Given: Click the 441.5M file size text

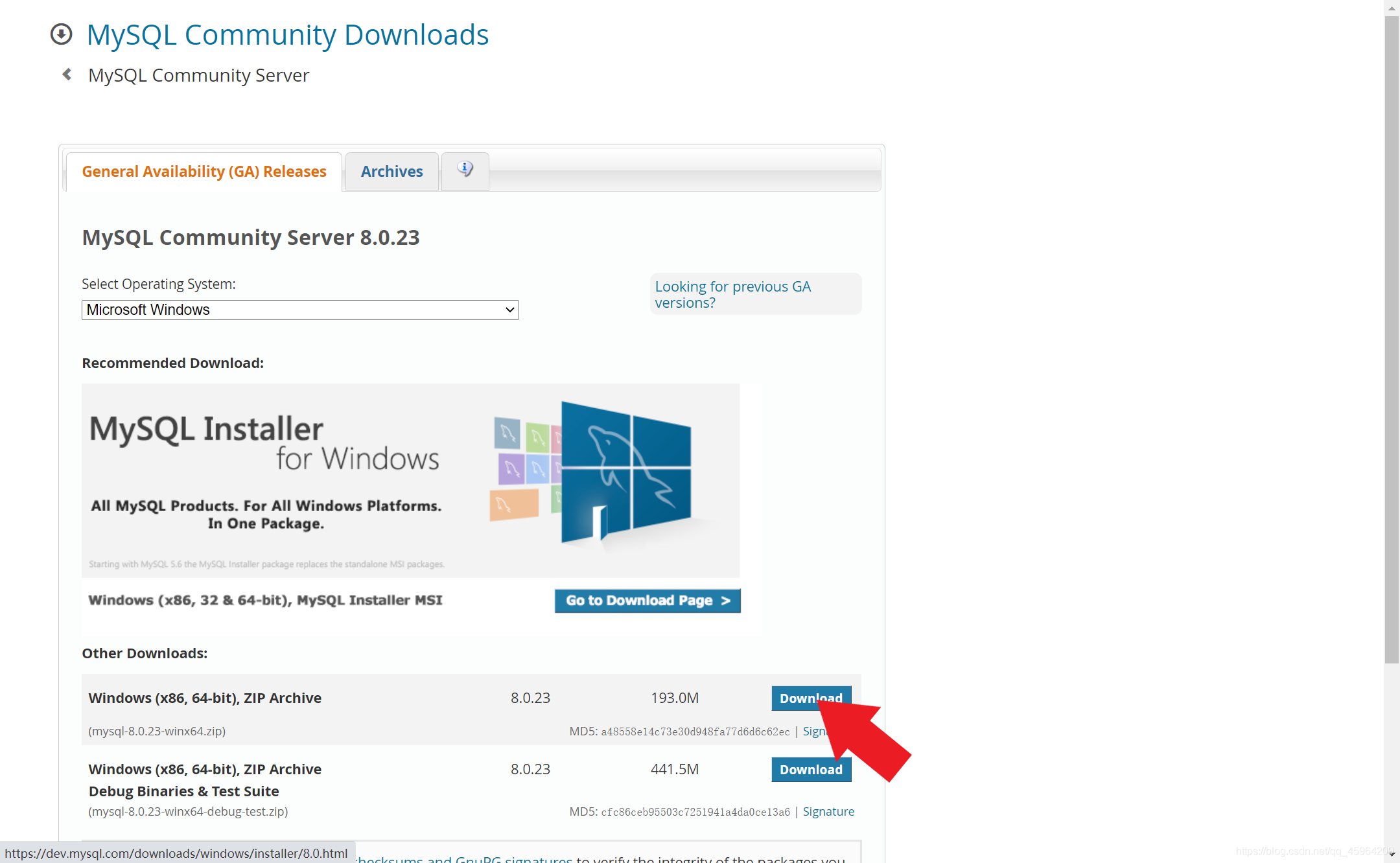Looking at the screenshot, I should pos(675,769).
